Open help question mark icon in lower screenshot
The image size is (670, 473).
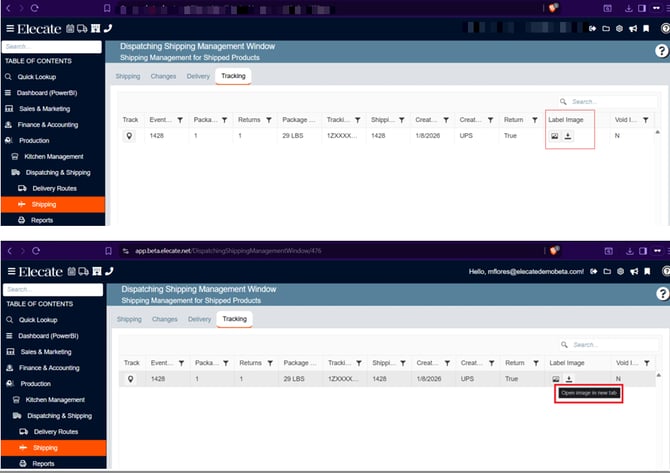[661, 293]
